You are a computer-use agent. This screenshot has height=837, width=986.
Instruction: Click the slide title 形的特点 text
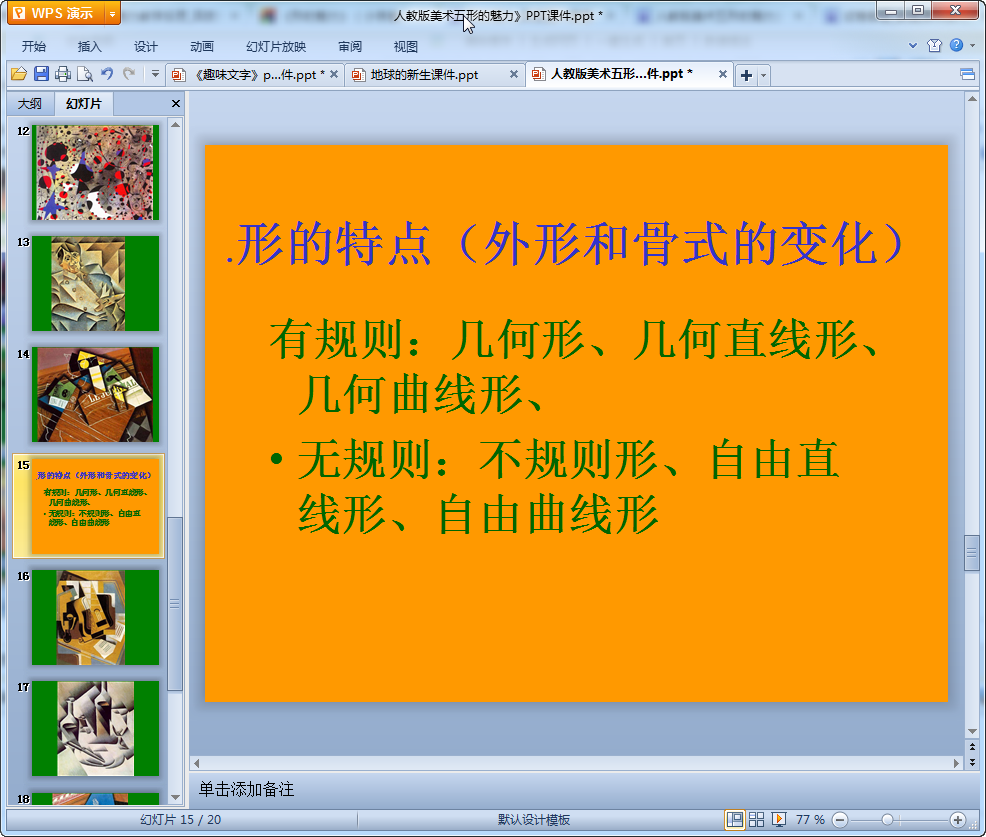(x=566, y=244)
